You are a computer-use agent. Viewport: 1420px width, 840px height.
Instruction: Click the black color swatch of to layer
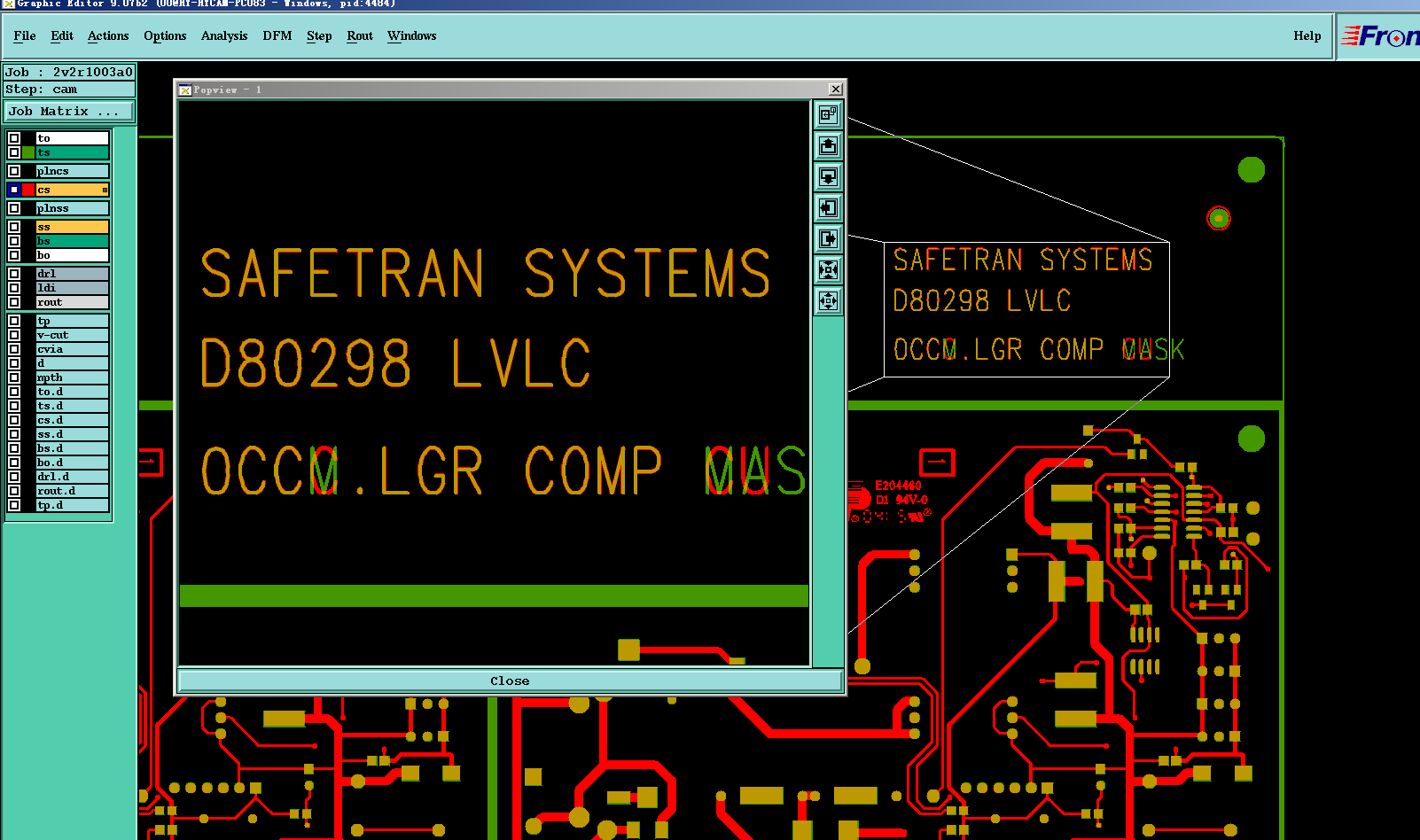coord(29,138)
